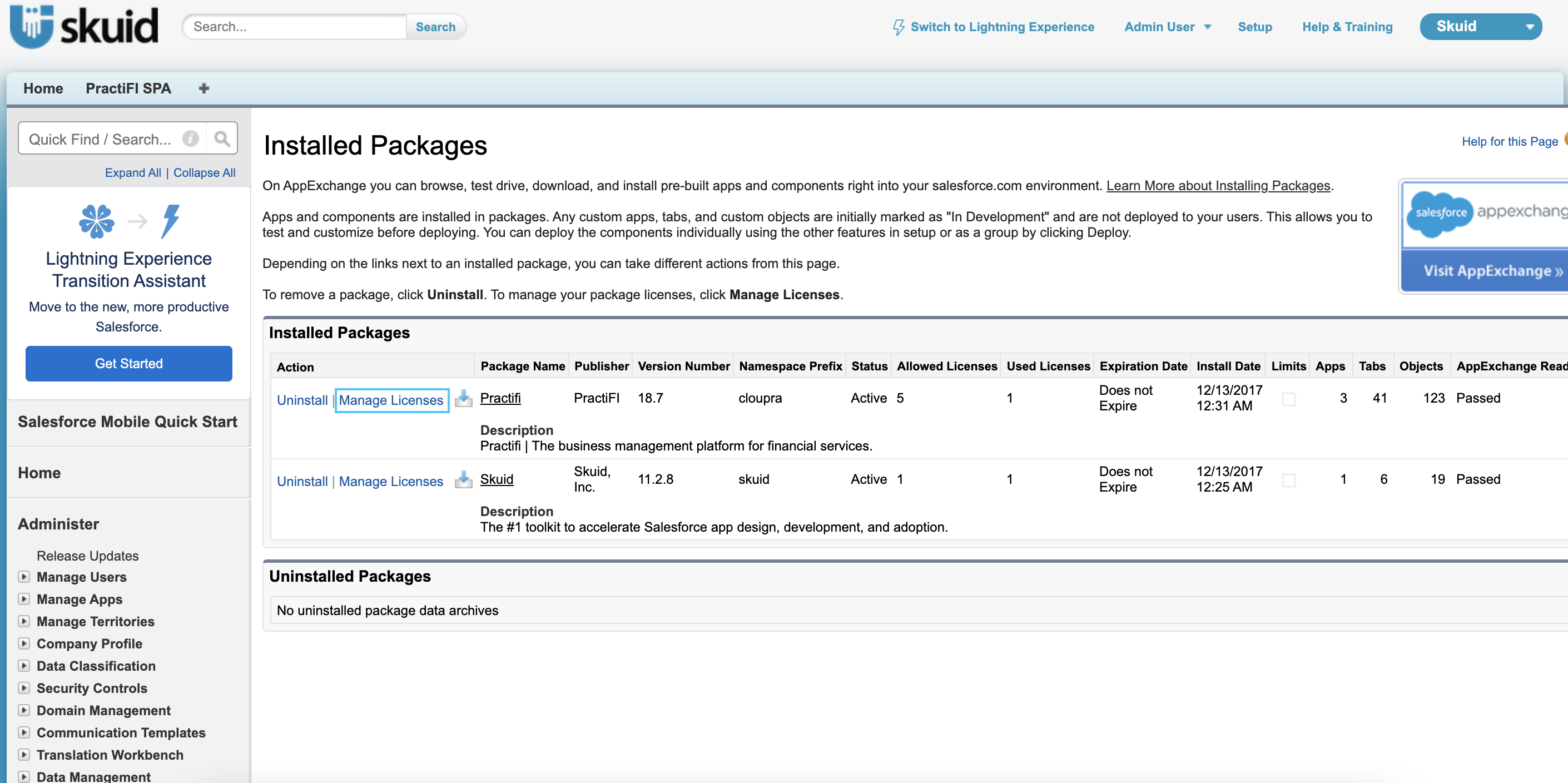The height and width of the screenshot is (783, 1568).
Task: Click the version number 18.7 cell
Action: point(650,398)
